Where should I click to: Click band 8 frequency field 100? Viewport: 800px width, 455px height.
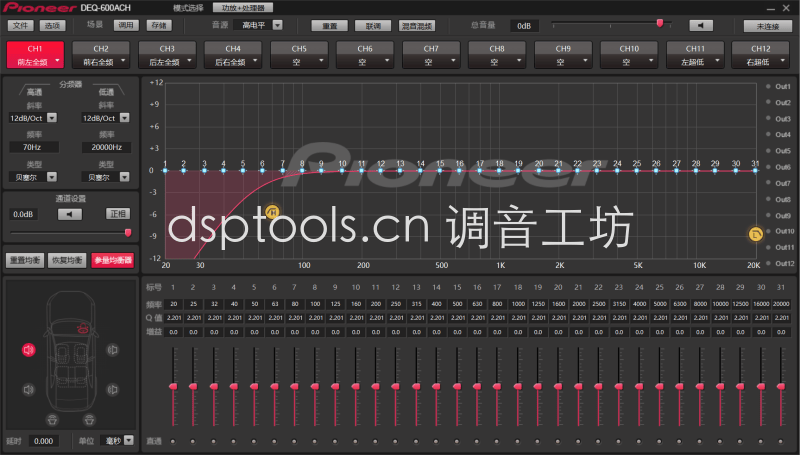[x=315, y=304]
